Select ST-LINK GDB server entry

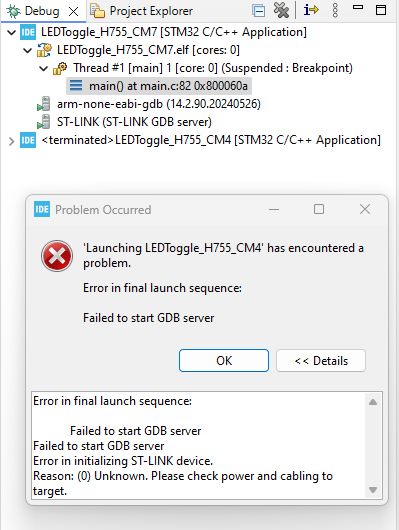pos(134,122)
